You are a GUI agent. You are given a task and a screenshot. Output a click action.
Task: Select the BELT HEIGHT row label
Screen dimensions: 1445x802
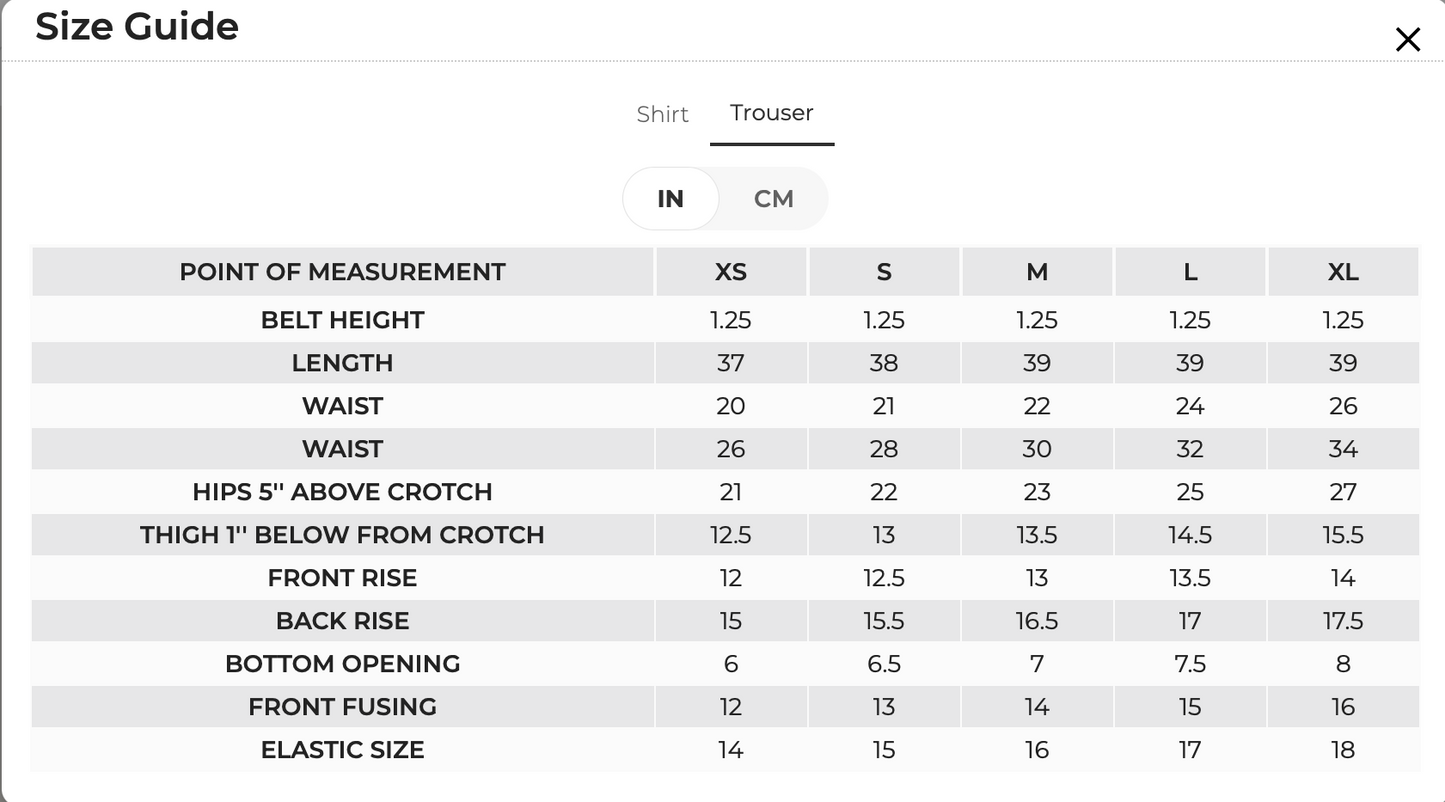343,320
